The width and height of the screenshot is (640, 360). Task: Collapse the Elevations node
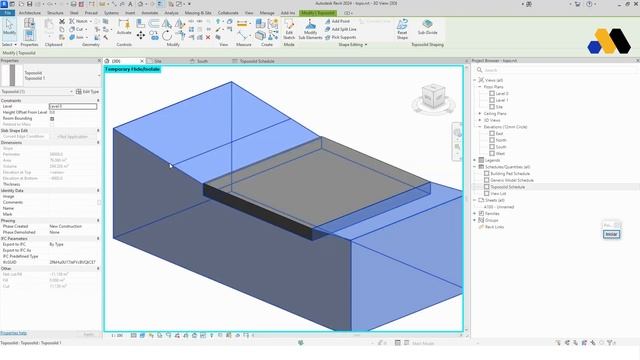click(x=480, y=127)
